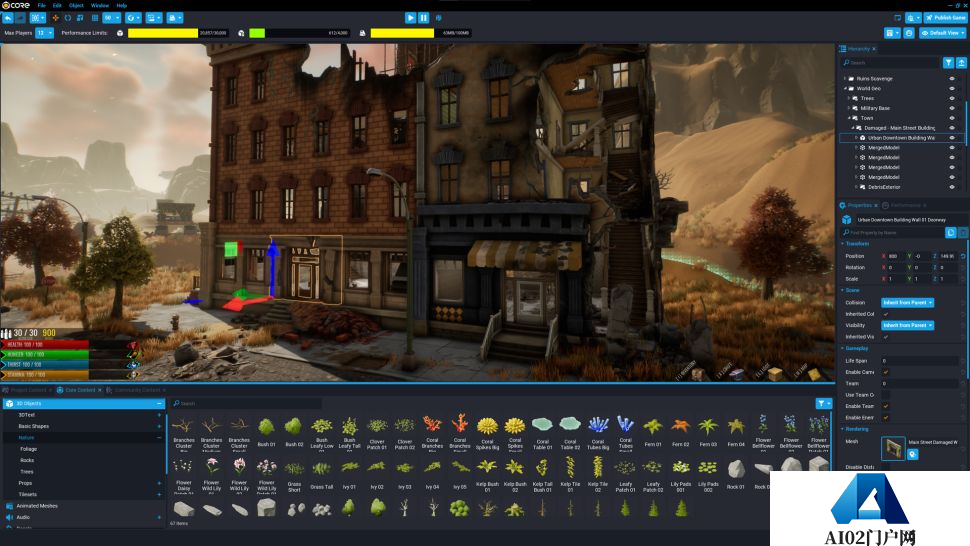
Task: Switch to the Properties tab
Action: click(x=859, y=205)
